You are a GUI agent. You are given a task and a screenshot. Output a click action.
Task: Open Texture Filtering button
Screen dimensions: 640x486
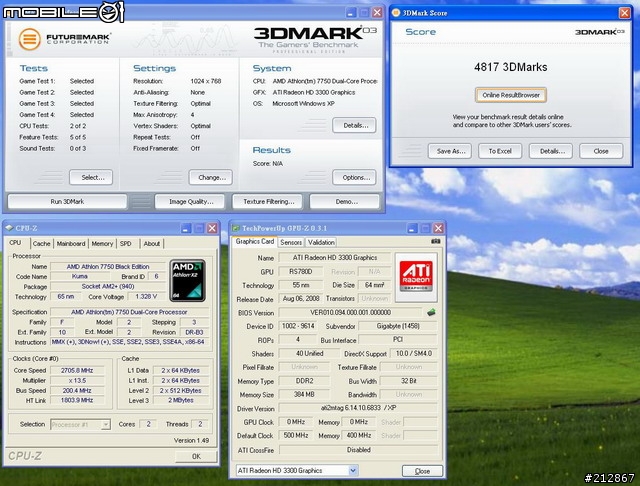268,202
